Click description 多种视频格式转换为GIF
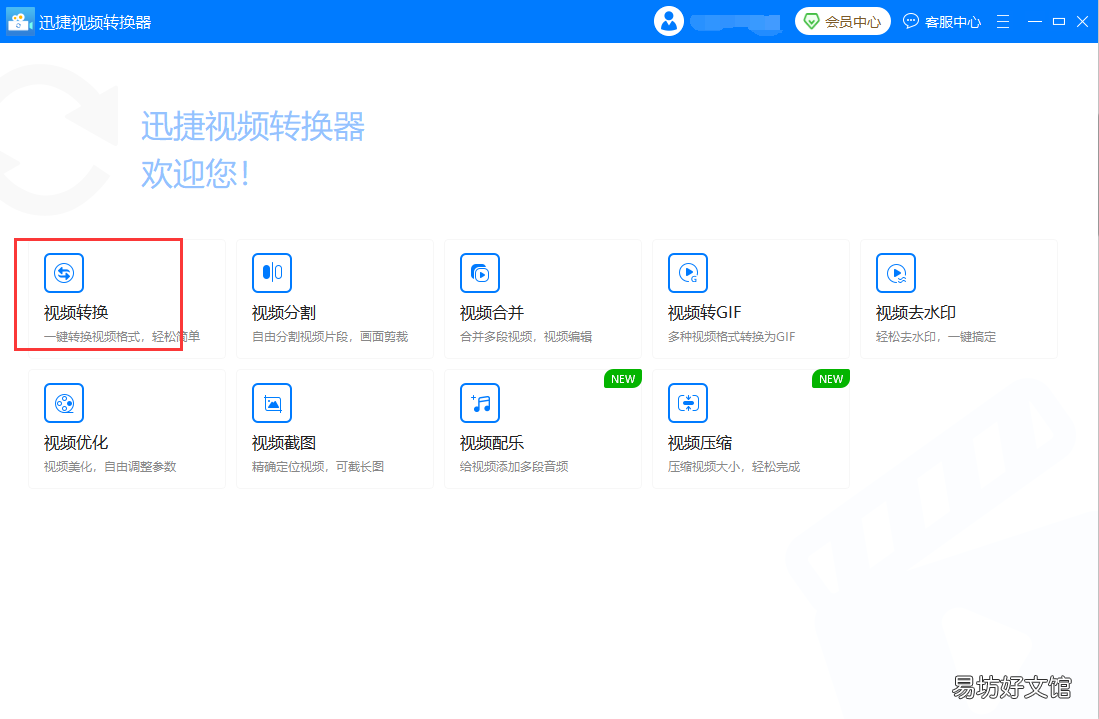This screenshot has width=1099, height=719. (731, 337)
